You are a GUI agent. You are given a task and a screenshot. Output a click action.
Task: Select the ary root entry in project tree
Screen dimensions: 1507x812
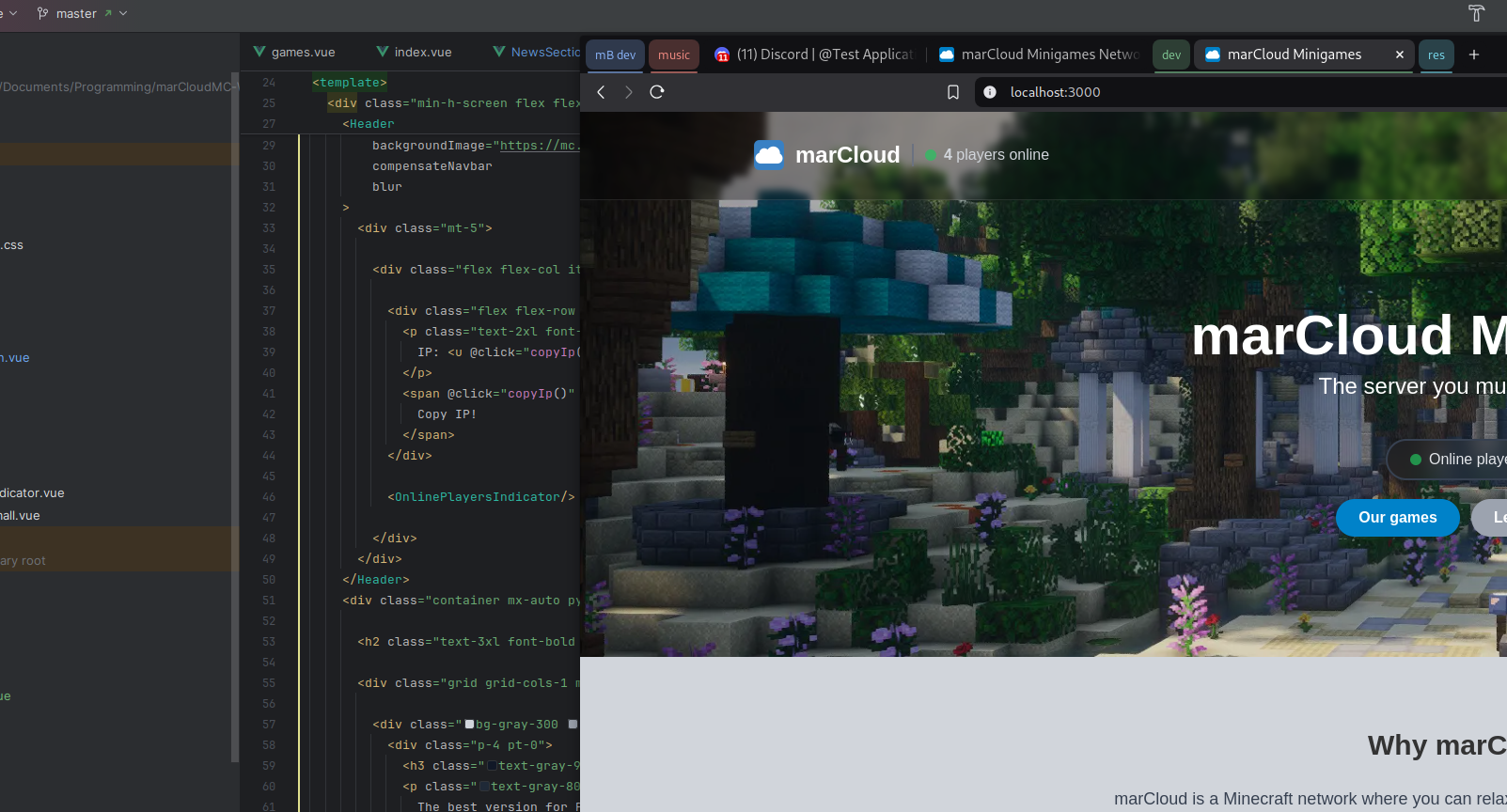pyautogui.click(x=23, y=561)
